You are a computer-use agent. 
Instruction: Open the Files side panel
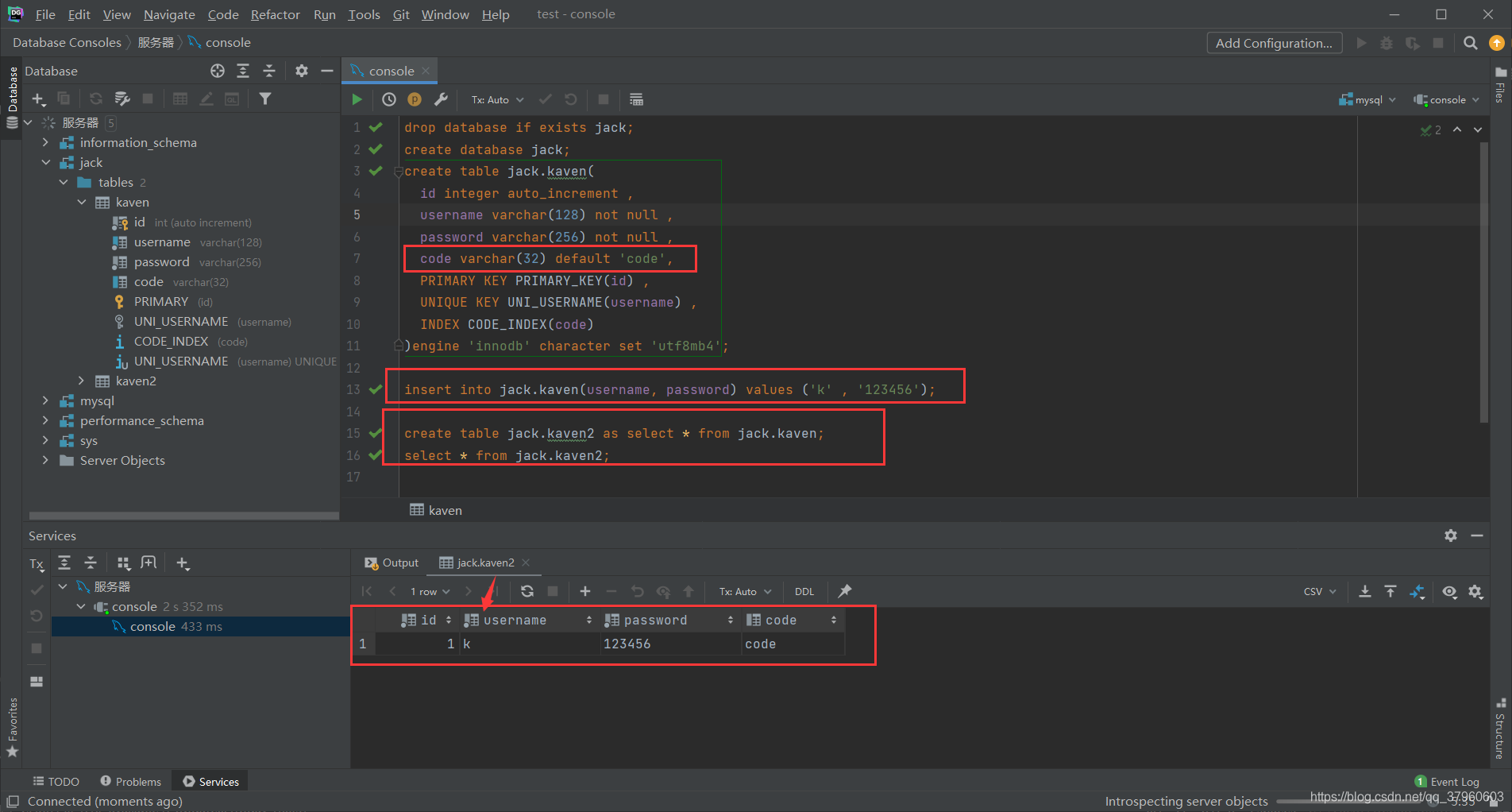pos(1500,84)
